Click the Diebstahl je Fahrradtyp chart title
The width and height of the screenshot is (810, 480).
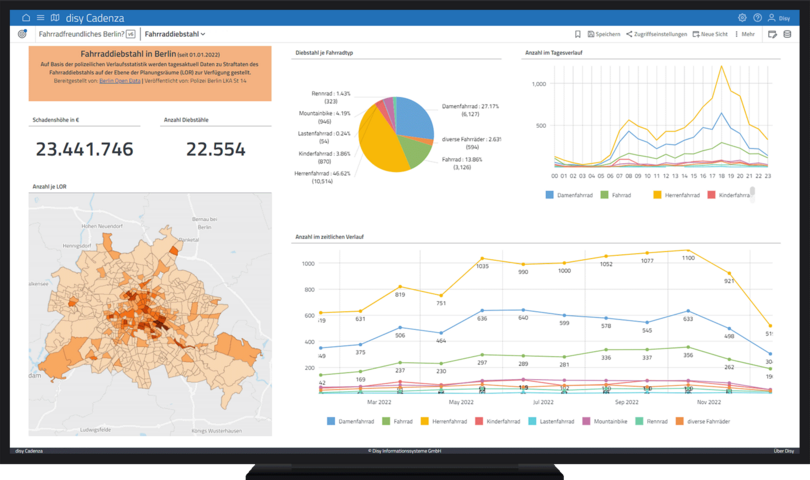tap(324, 53)
